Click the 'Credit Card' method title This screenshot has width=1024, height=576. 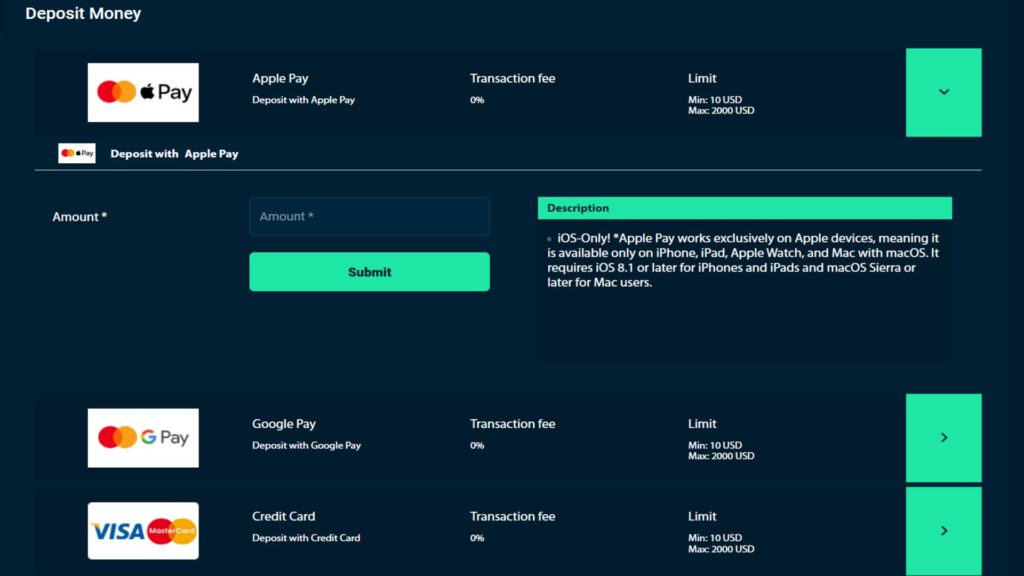pyautogui.click(x=283, y=516)
